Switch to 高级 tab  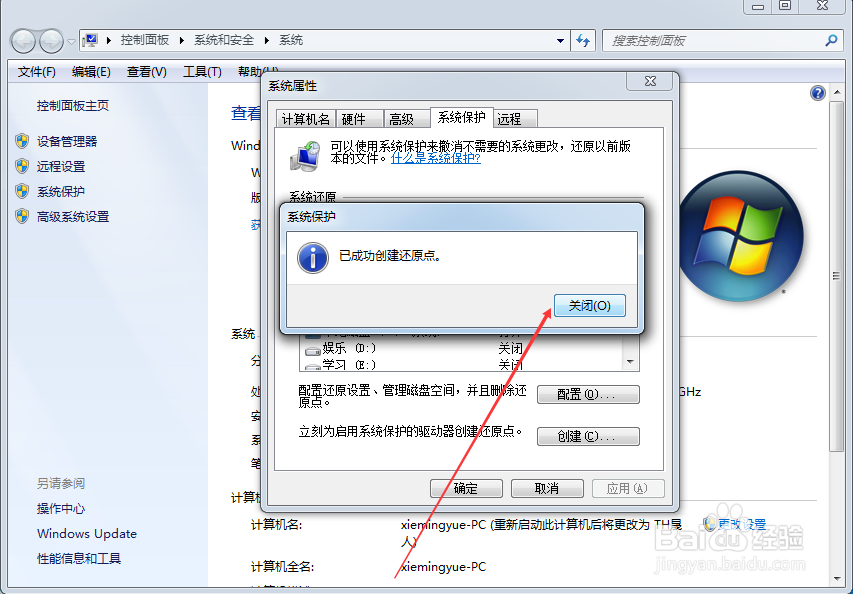pyautogui.click(x=406, y=119)
